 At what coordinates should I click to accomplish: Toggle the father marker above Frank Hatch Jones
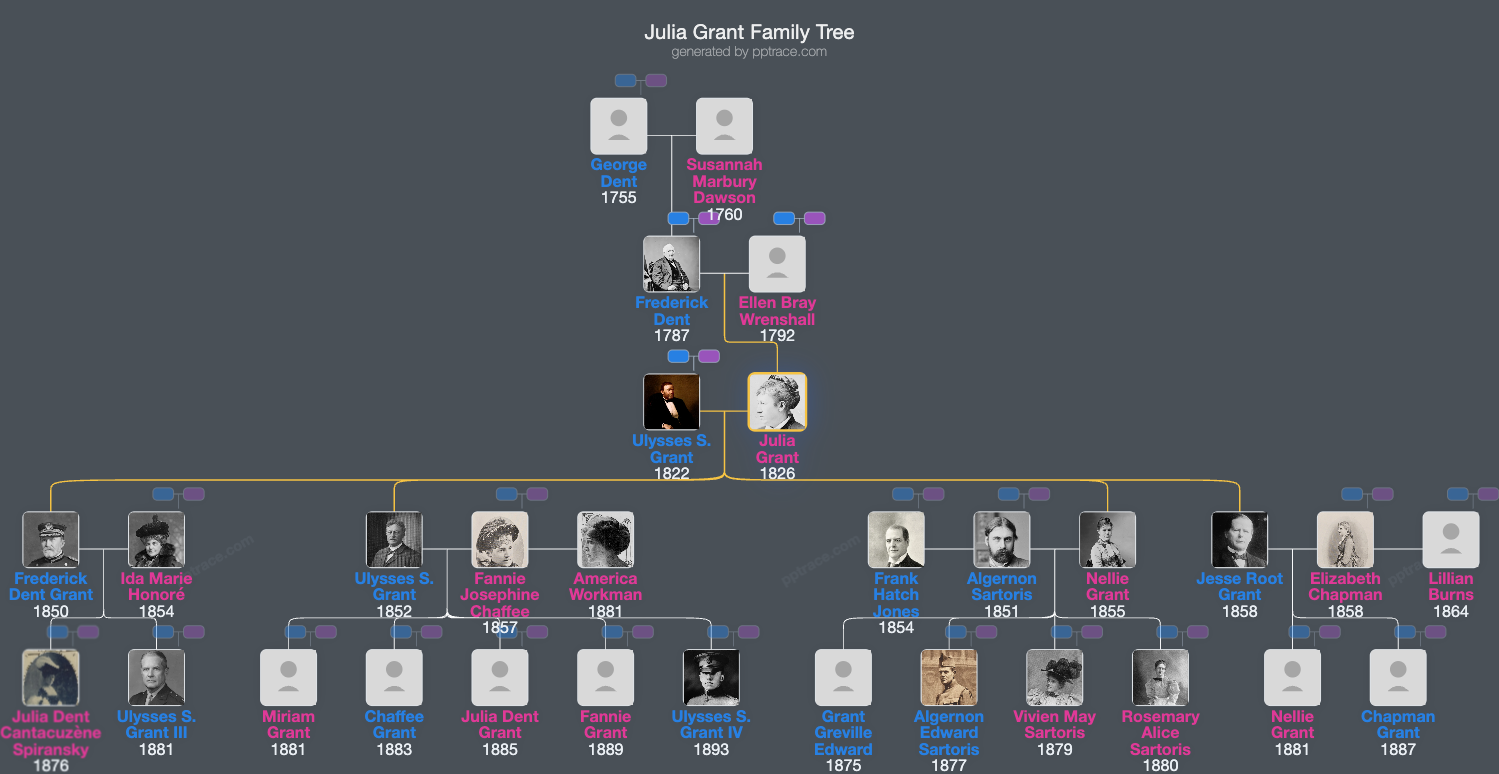coord(903,493)
